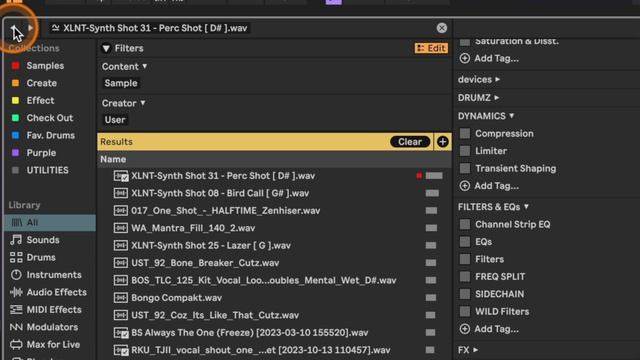Expand the devices tag group
The width and height of the screenshot is (640, 360).
click(498, 79)
